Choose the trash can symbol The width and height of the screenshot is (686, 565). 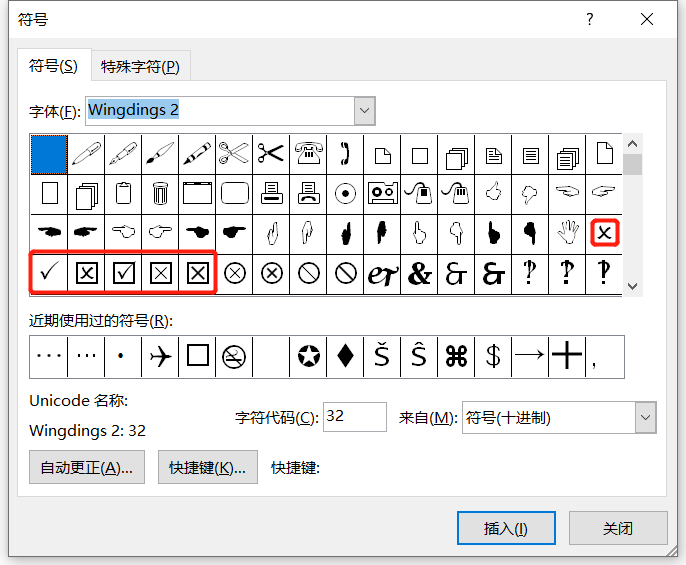[160, 194]
